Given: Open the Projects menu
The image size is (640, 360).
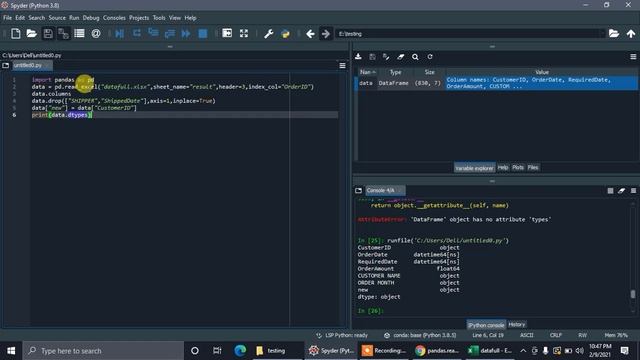Looking at the screenshot, I should (x=139, y=18).
